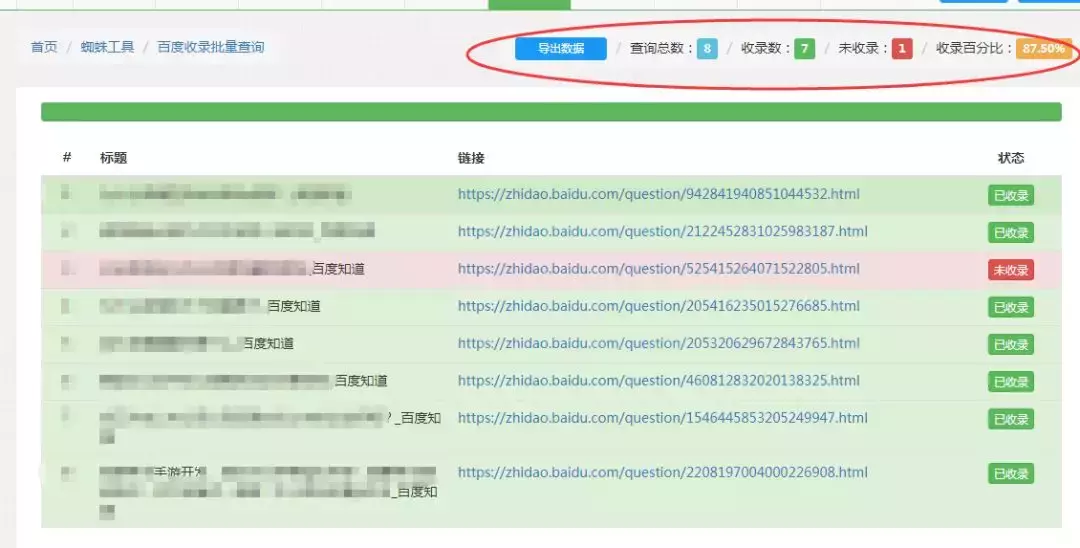Viewport: 1080px width, 548px height.
Task: Open link ending 2208197004000226908.html
Action: click(x=663, y=472)
